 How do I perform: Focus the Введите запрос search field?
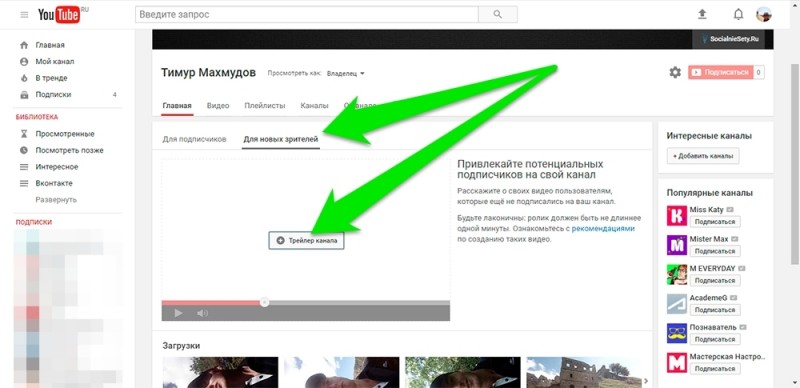307,14
